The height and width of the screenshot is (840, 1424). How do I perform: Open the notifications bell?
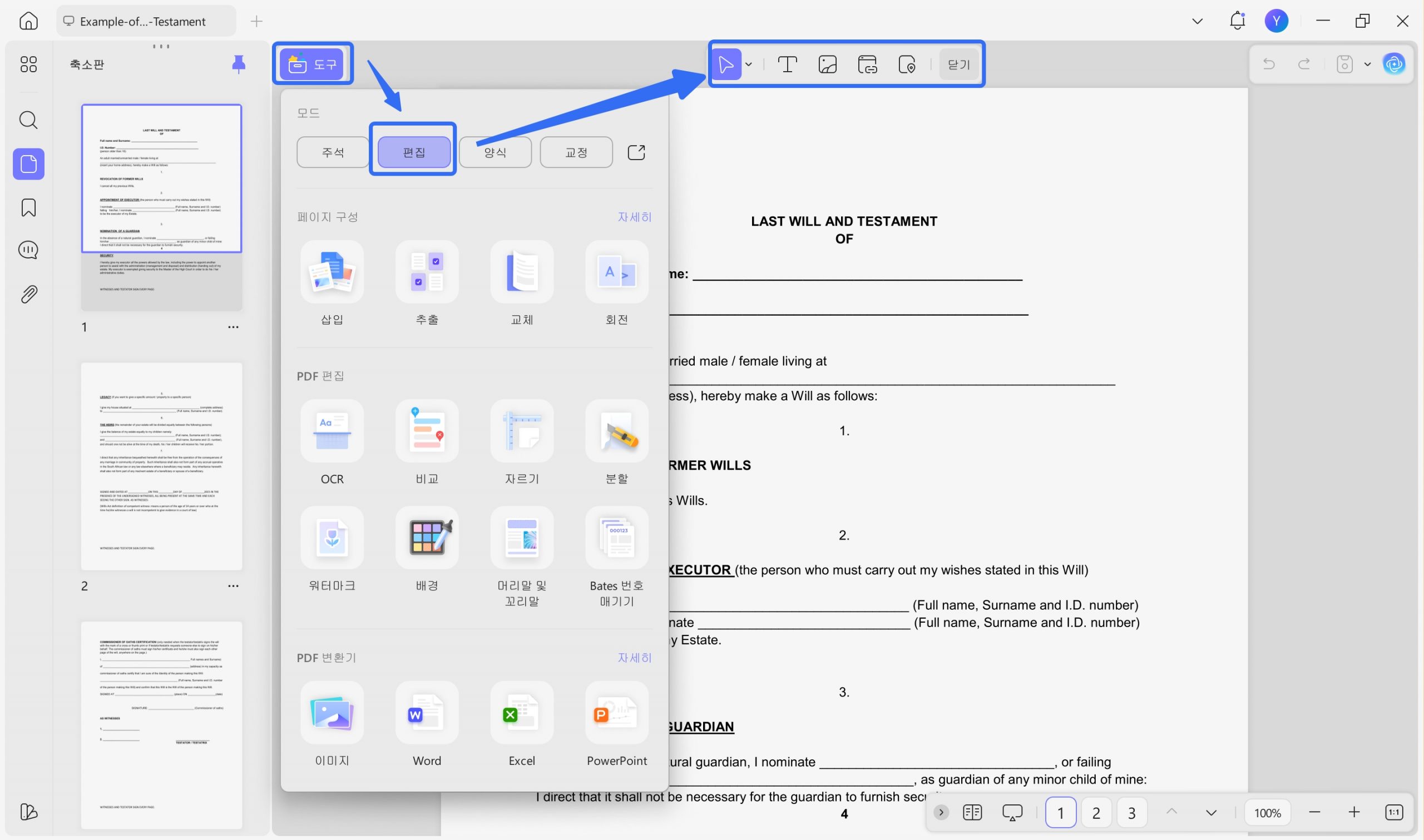pos(1237,21)
